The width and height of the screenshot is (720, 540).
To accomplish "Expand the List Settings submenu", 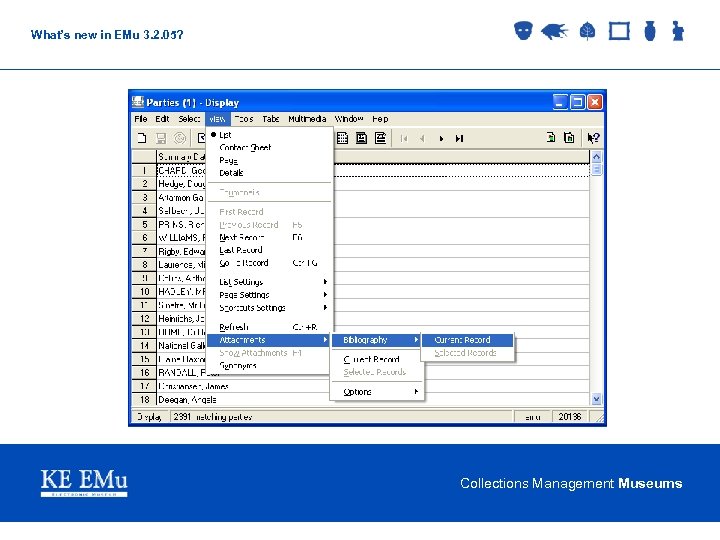I will (x=270, y=282).
